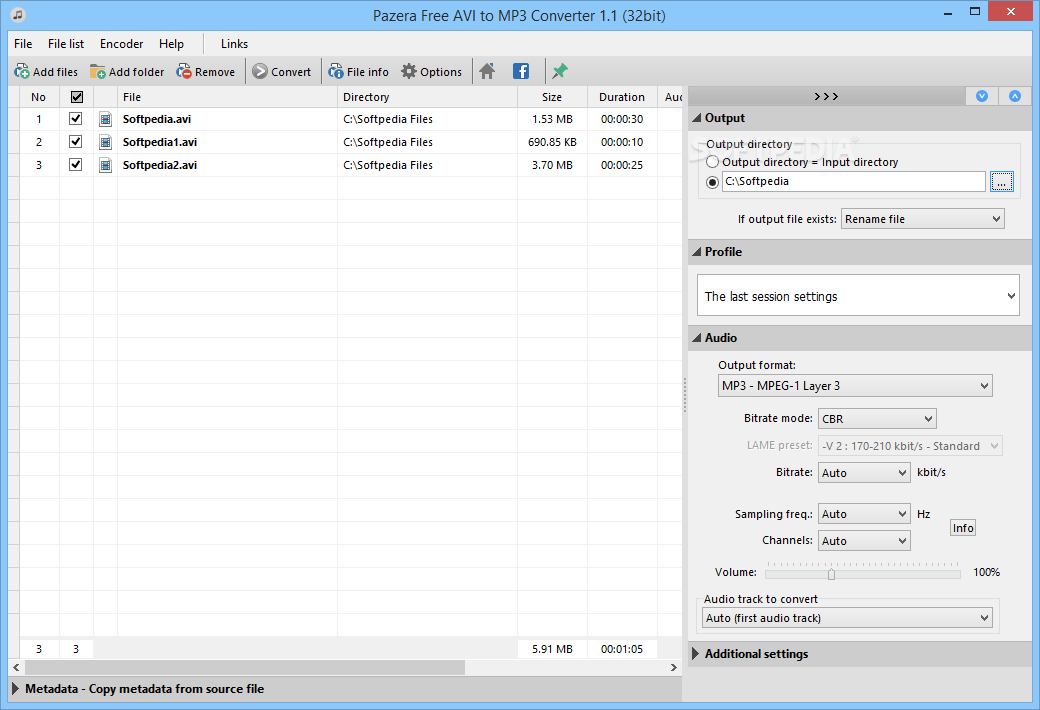Open the Help menu
Viewport: 1040px width, 710px height.
click(171, 44)
